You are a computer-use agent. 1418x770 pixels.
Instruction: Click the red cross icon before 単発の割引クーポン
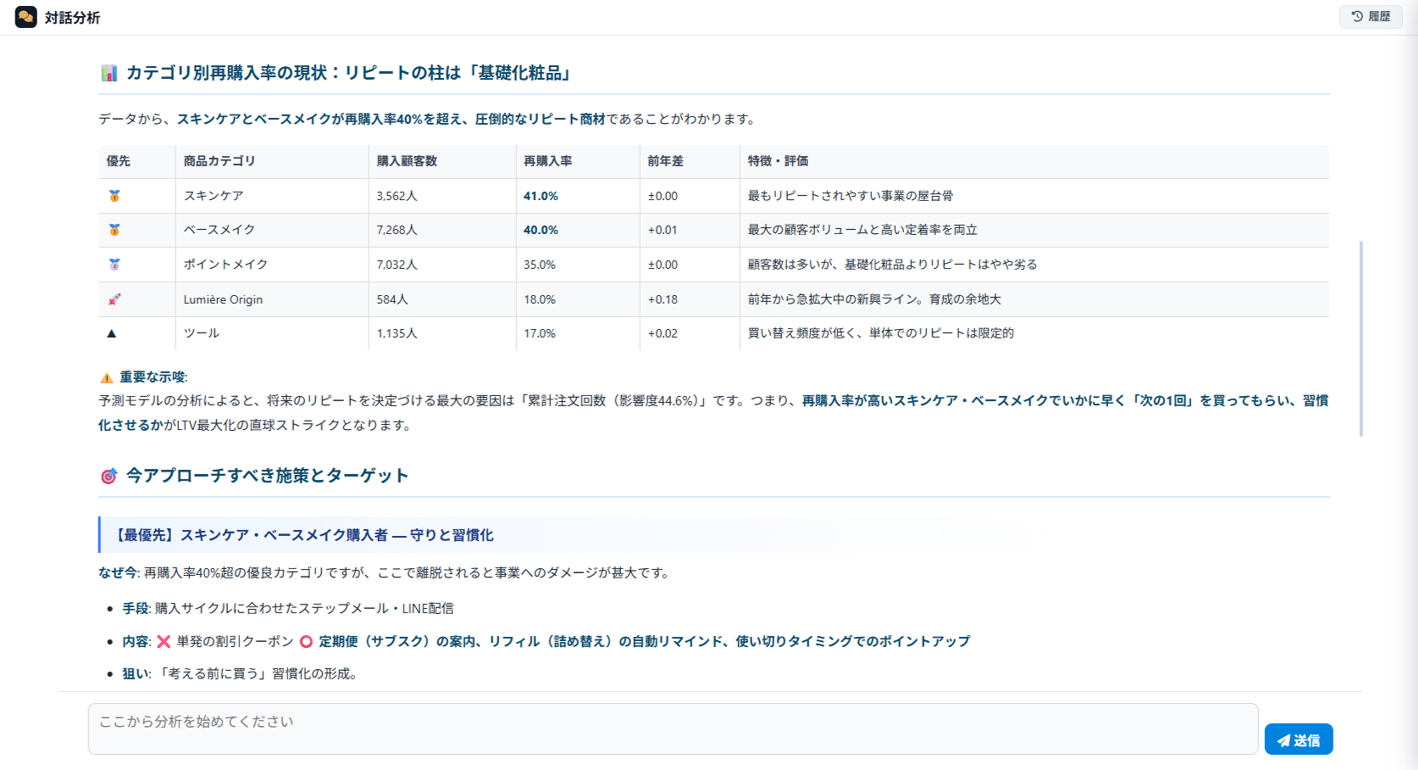point(164,641)
